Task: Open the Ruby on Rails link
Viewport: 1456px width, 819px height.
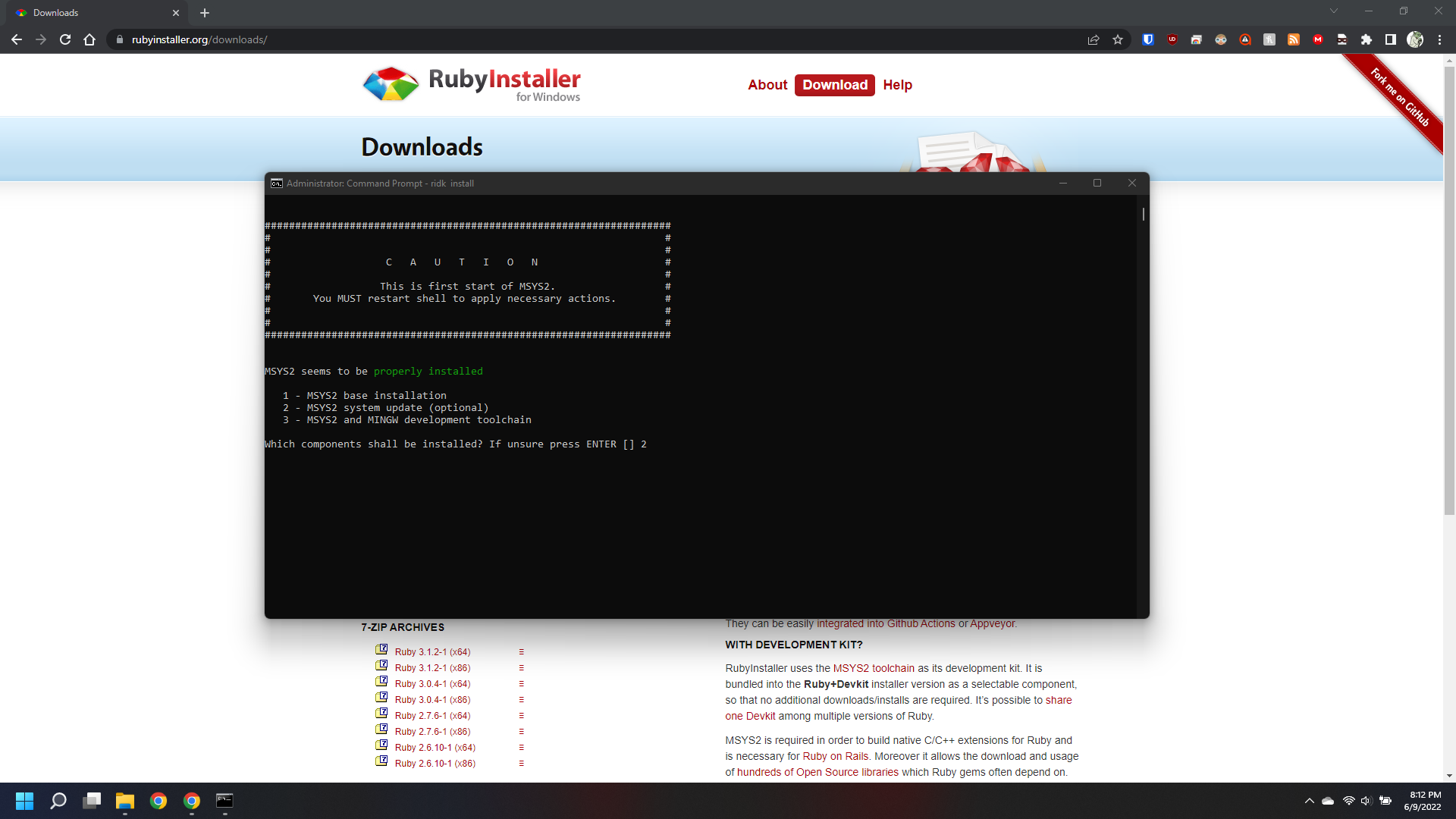Action: pos(836,756)
